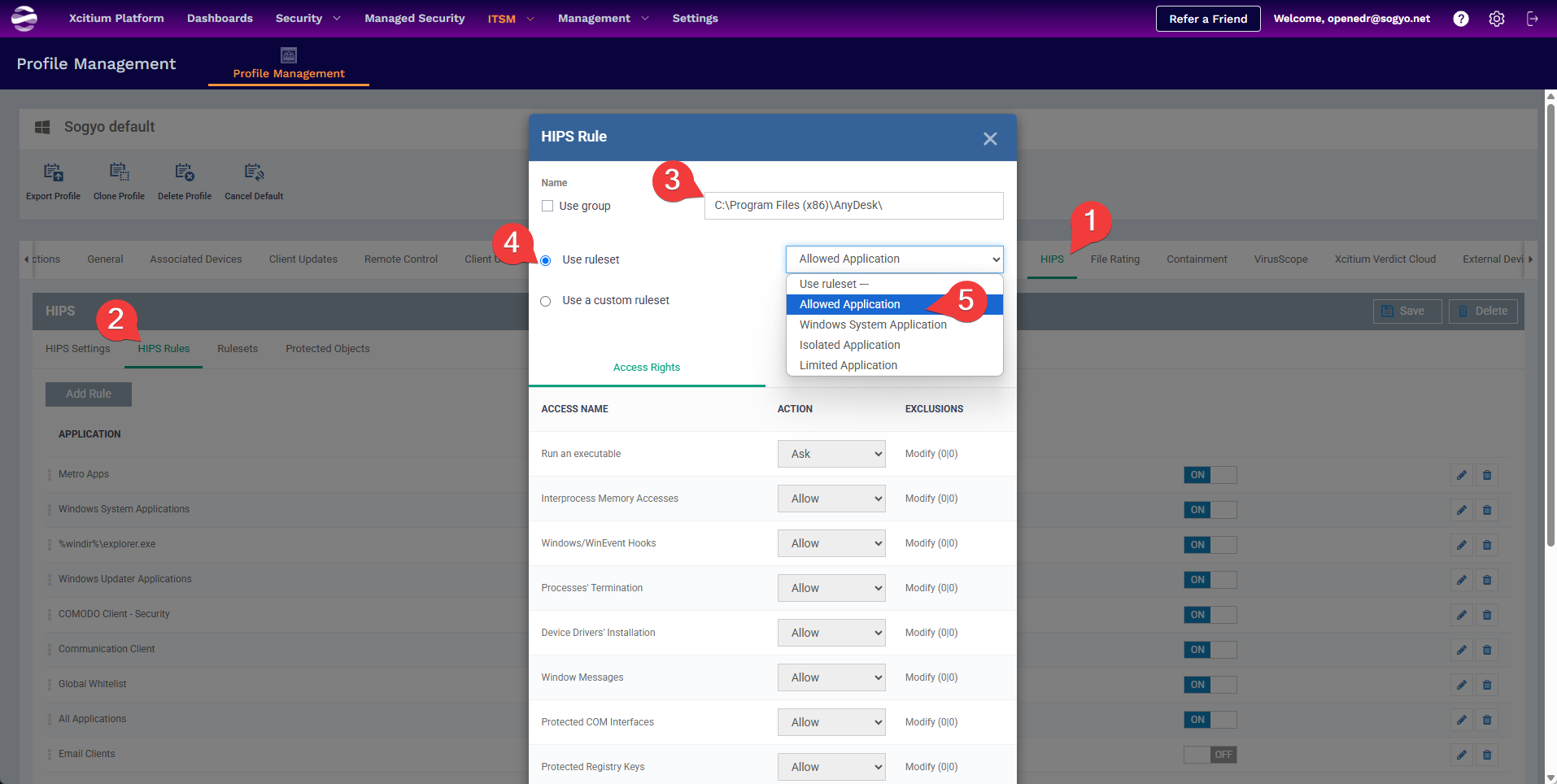
Task: Click the Save button in HIPS panel
Action: pyautogui.click(x=1407, y=311)
